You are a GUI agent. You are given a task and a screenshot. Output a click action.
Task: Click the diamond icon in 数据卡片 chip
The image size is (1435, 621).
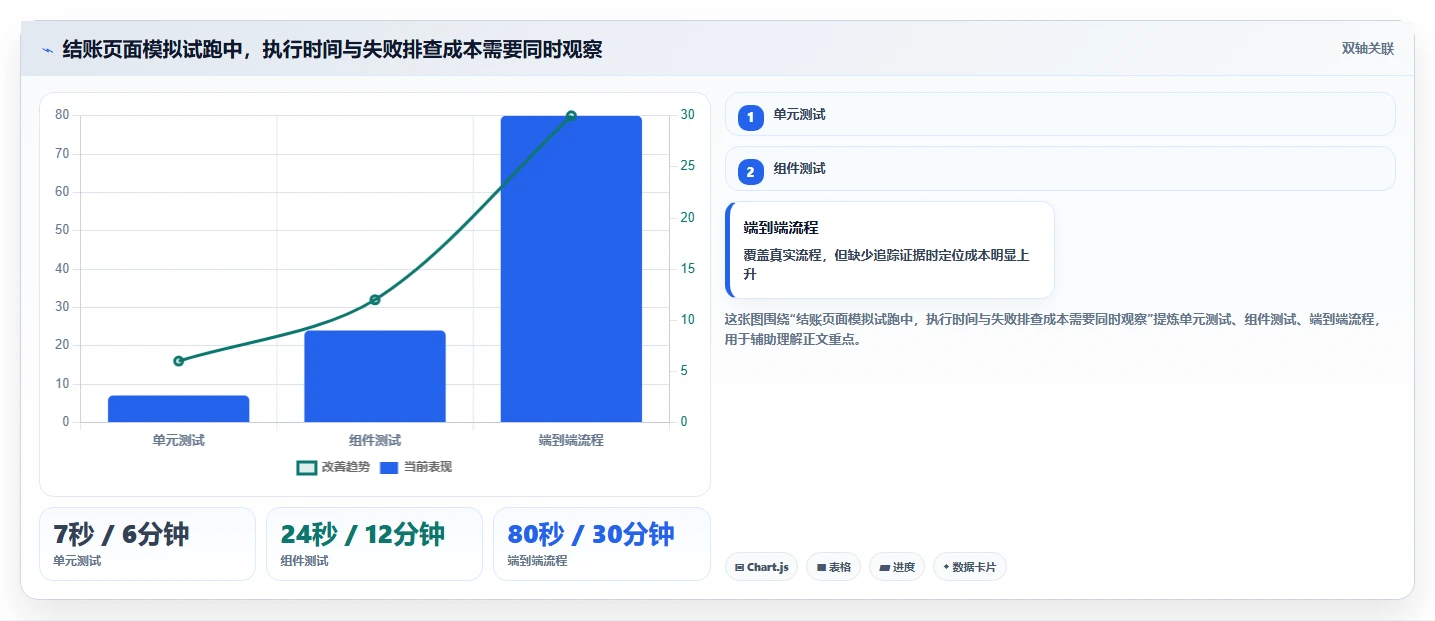(x=946, y=567)
